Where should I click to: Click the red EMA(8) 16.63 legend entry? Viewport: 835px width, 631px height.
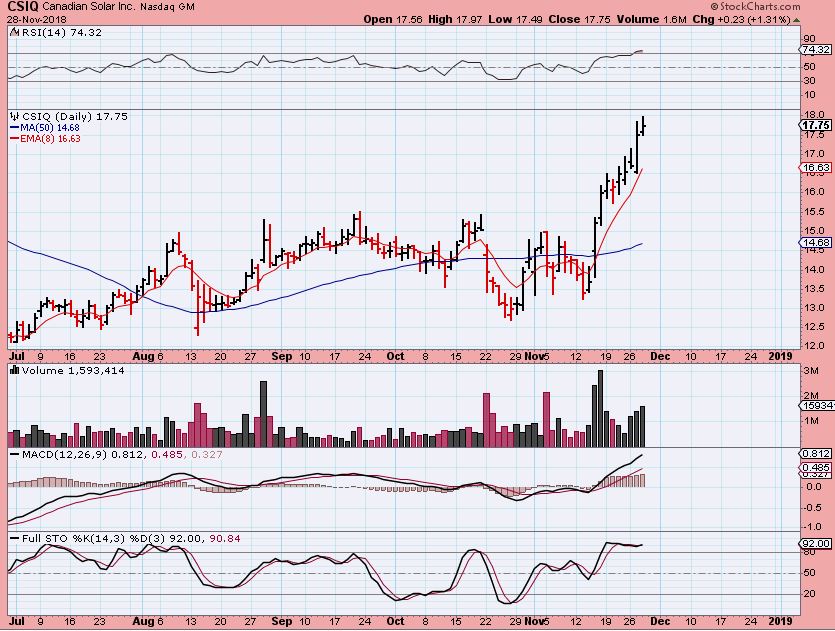click(45, 139)
